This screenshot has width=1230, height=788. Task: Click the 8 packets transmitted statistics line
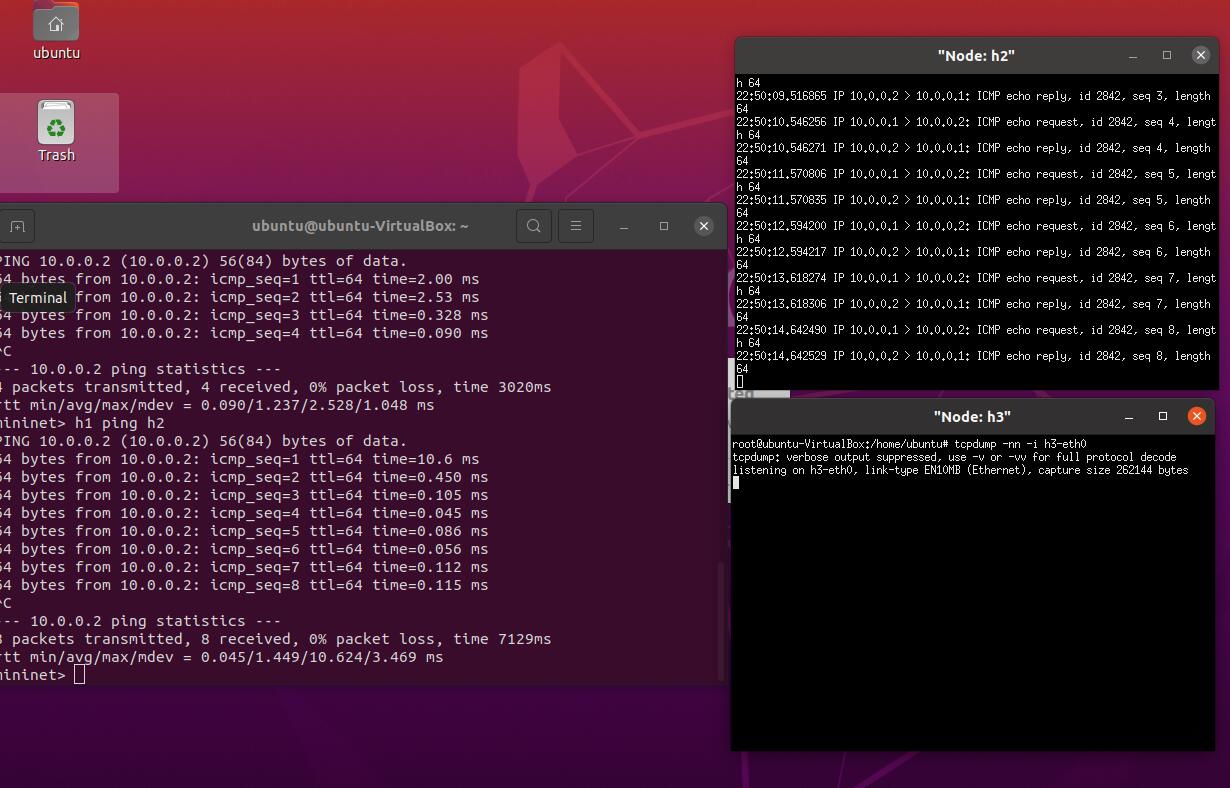point(276,639)
